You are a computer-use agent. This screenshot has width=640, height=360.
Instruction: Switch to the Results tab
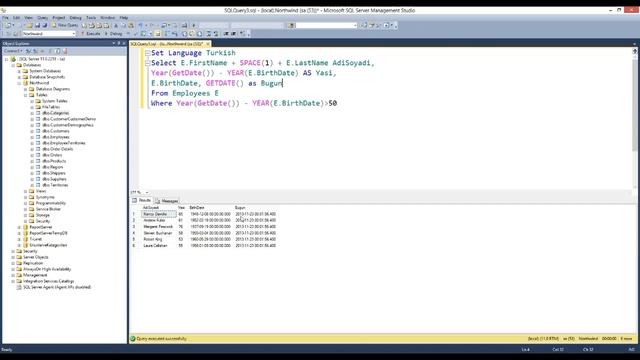pos(142,200)
